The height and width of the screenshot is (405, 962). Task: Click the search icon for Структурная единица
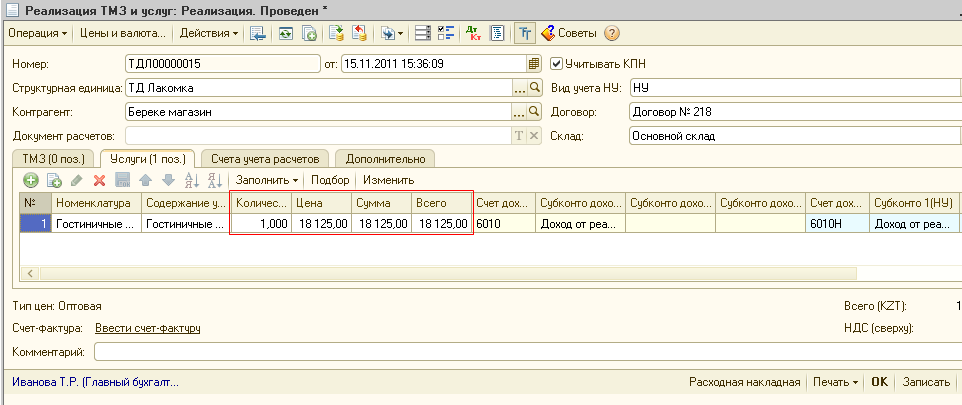click(534, 88)
